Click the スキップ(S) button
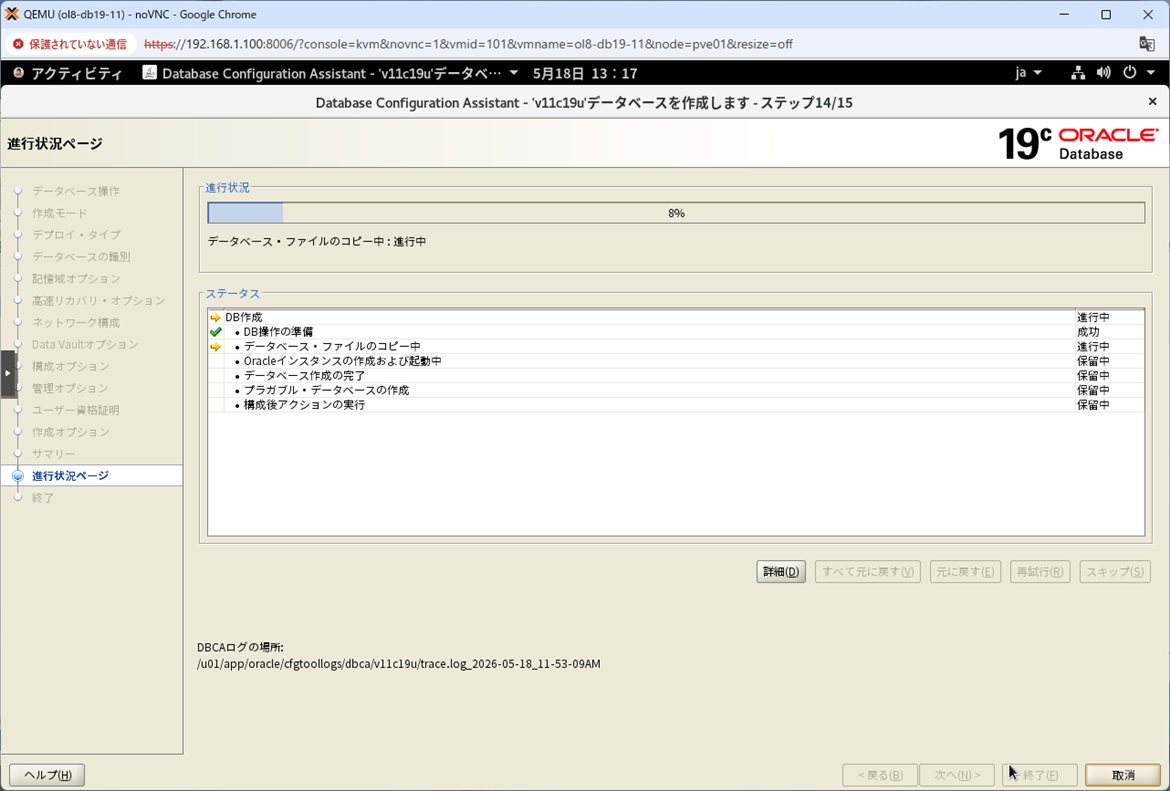This screenshot has height=791, width=1170. (x=1115, y=572)
